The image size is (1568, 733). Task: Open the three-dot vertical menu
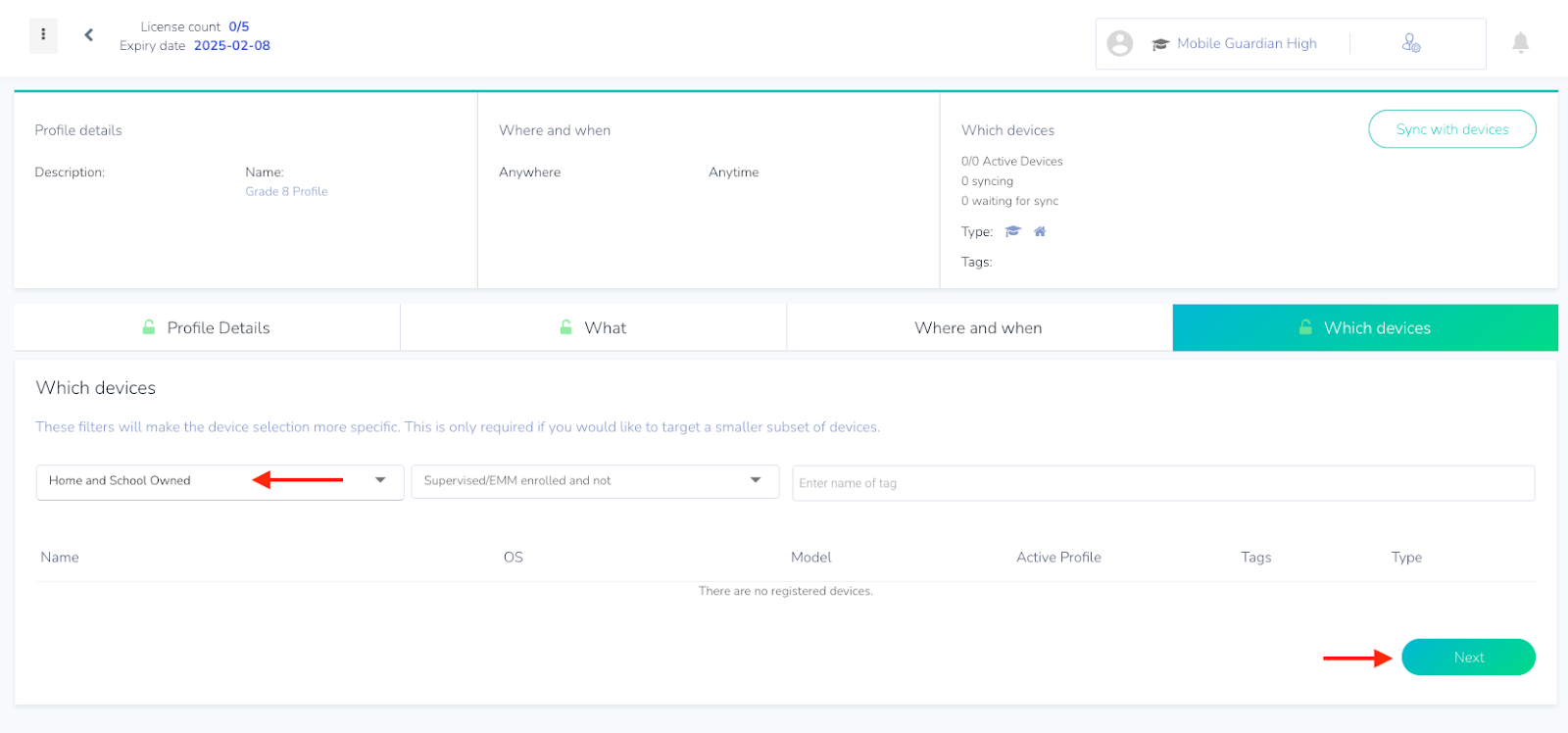click(x=43, y=34)
